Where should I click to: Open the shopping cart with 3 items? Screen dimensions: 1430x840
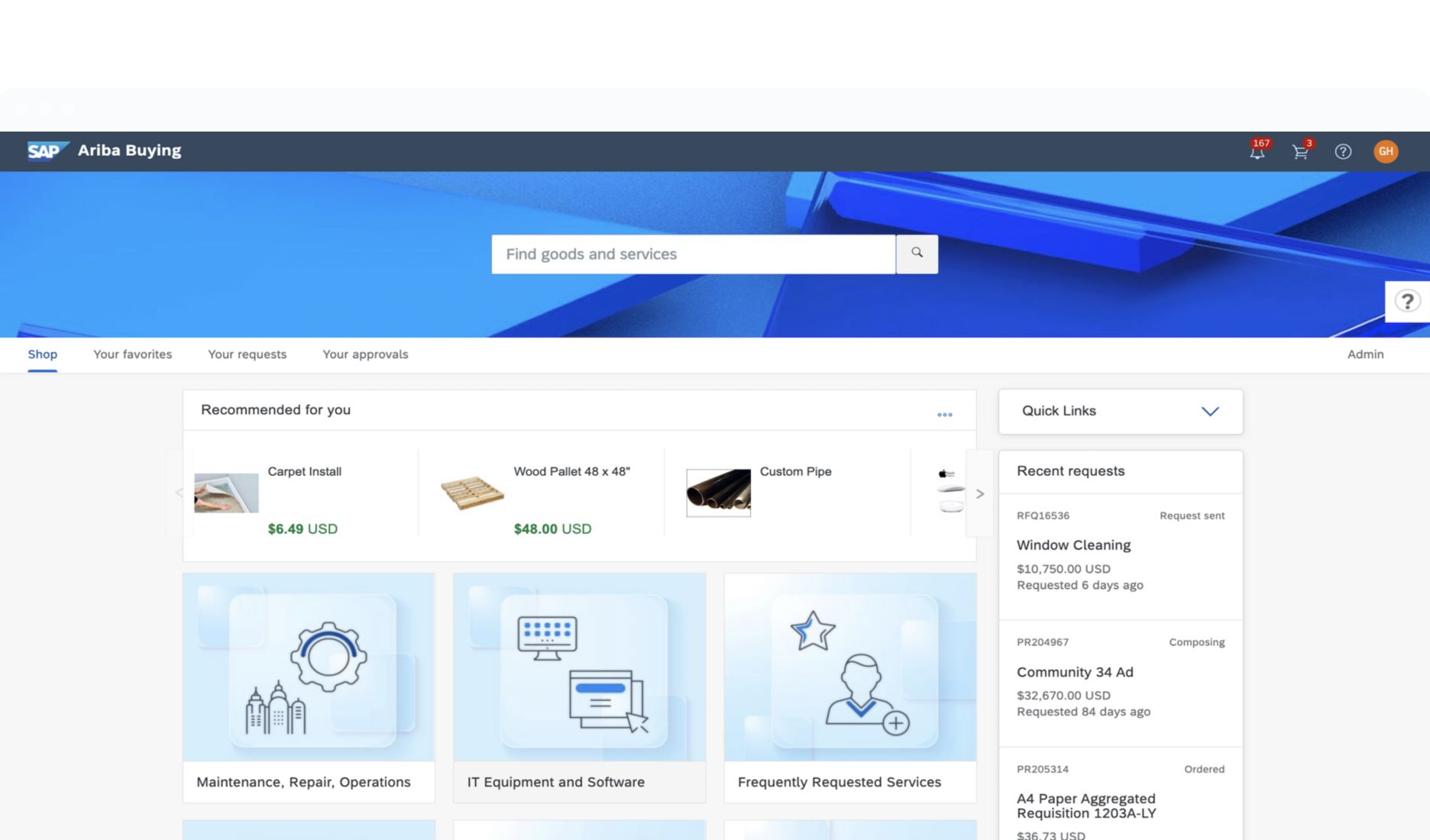tap(1299, 151)
